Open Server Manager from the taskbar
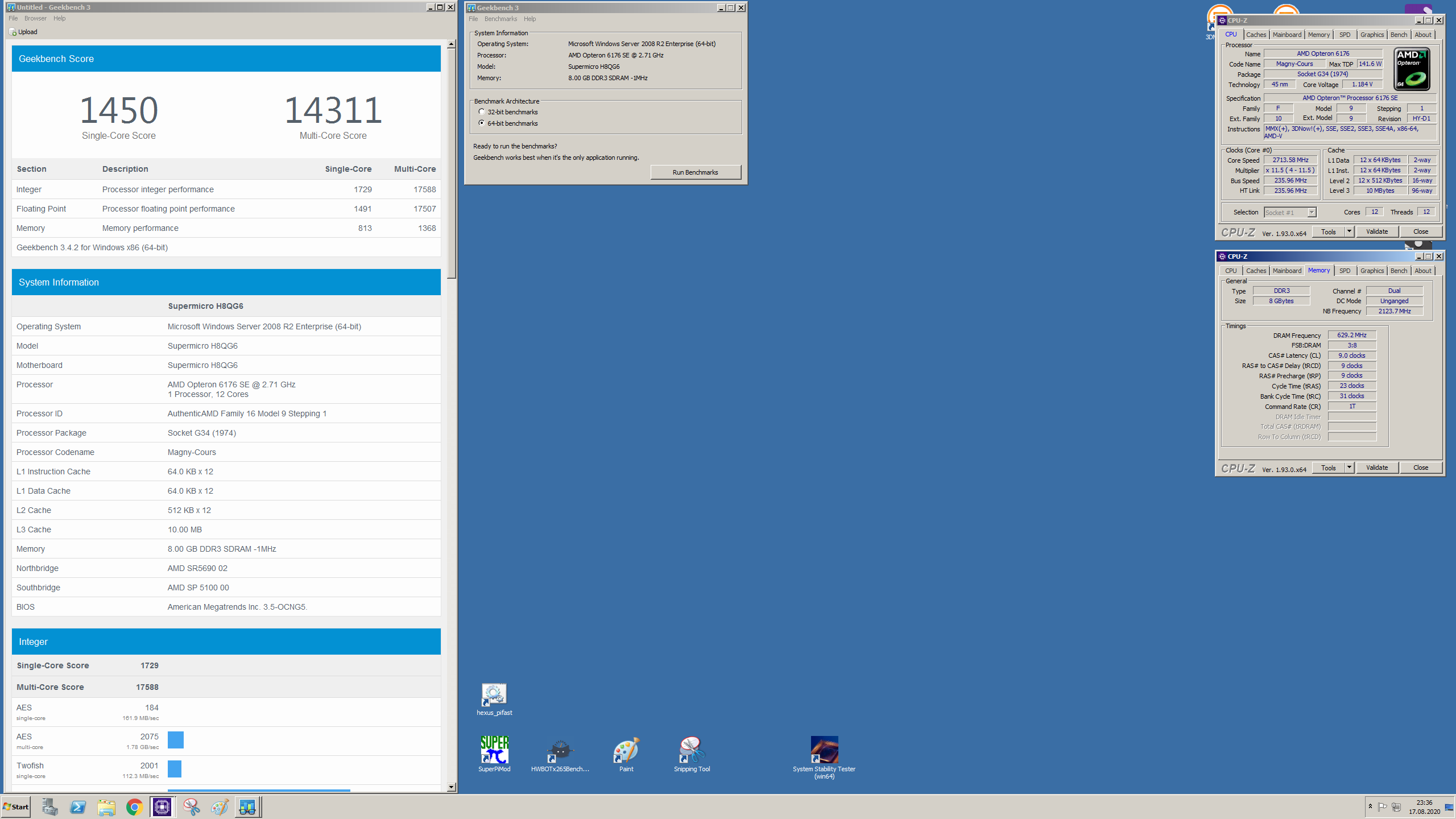Image resolution: width=1456 pixels, height=819 pixels. click(x=49, y=806)
